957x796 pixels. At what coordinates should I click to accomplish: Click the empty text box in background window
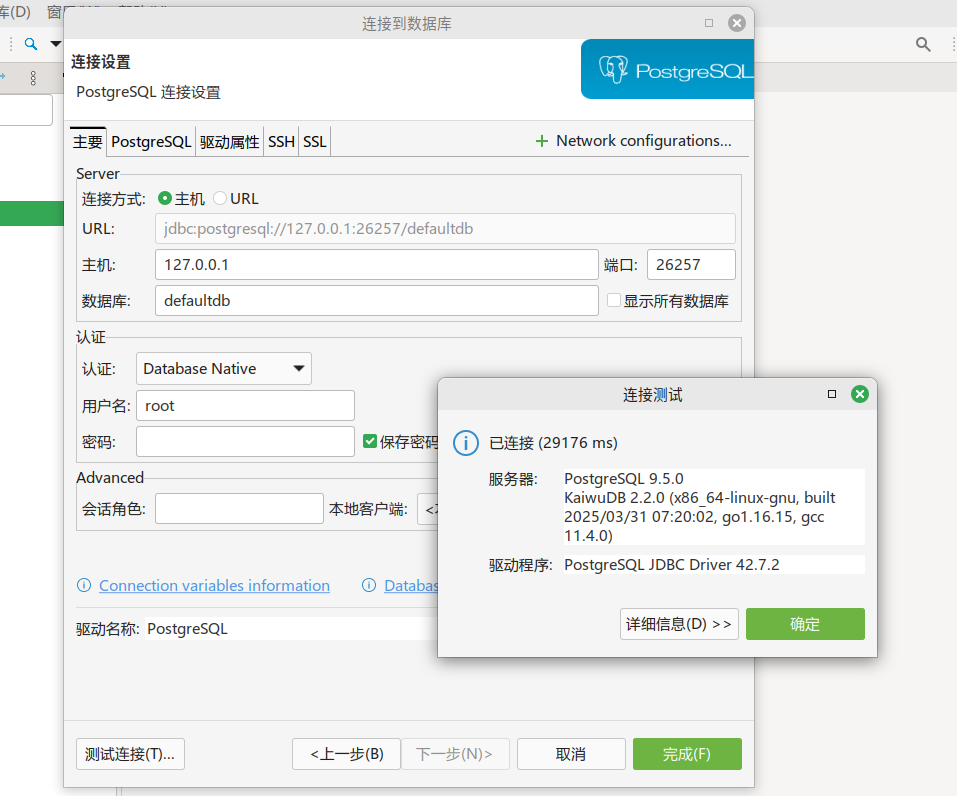tap(26, 110)
